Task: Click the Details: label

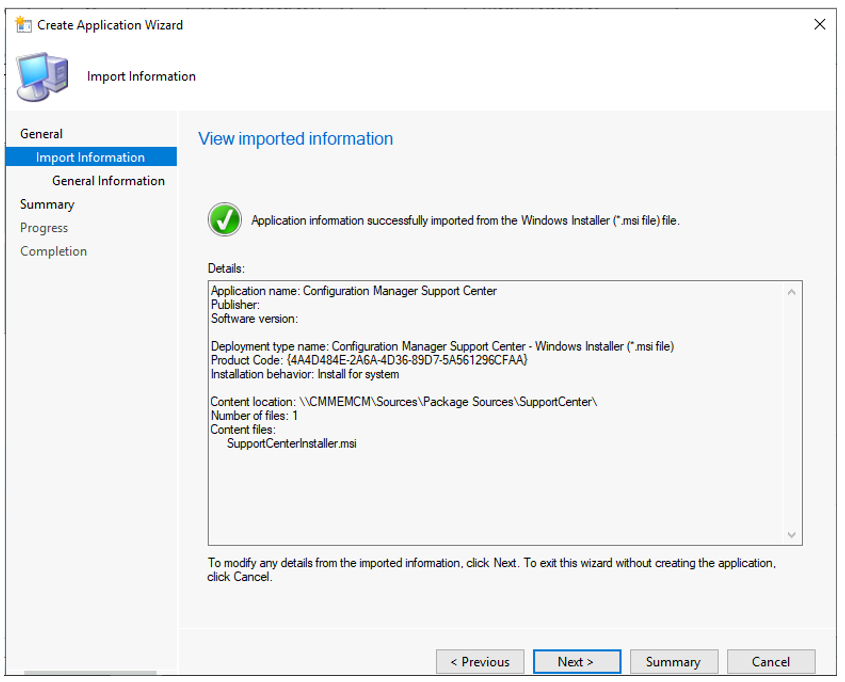Action: click(x=226, y=268)
